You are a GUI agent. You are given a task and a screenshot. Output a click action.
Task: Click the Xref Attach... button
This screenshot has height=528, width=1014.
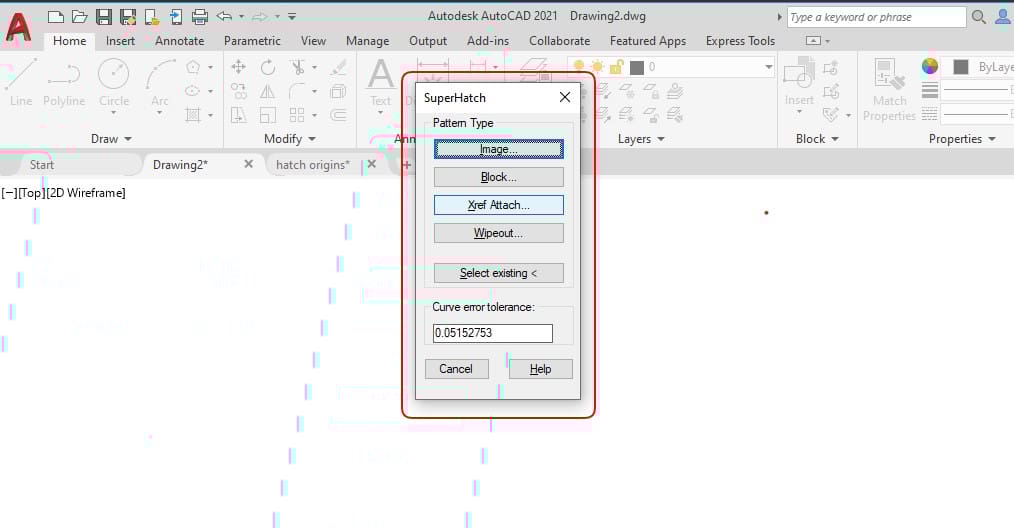coord(499,205)
